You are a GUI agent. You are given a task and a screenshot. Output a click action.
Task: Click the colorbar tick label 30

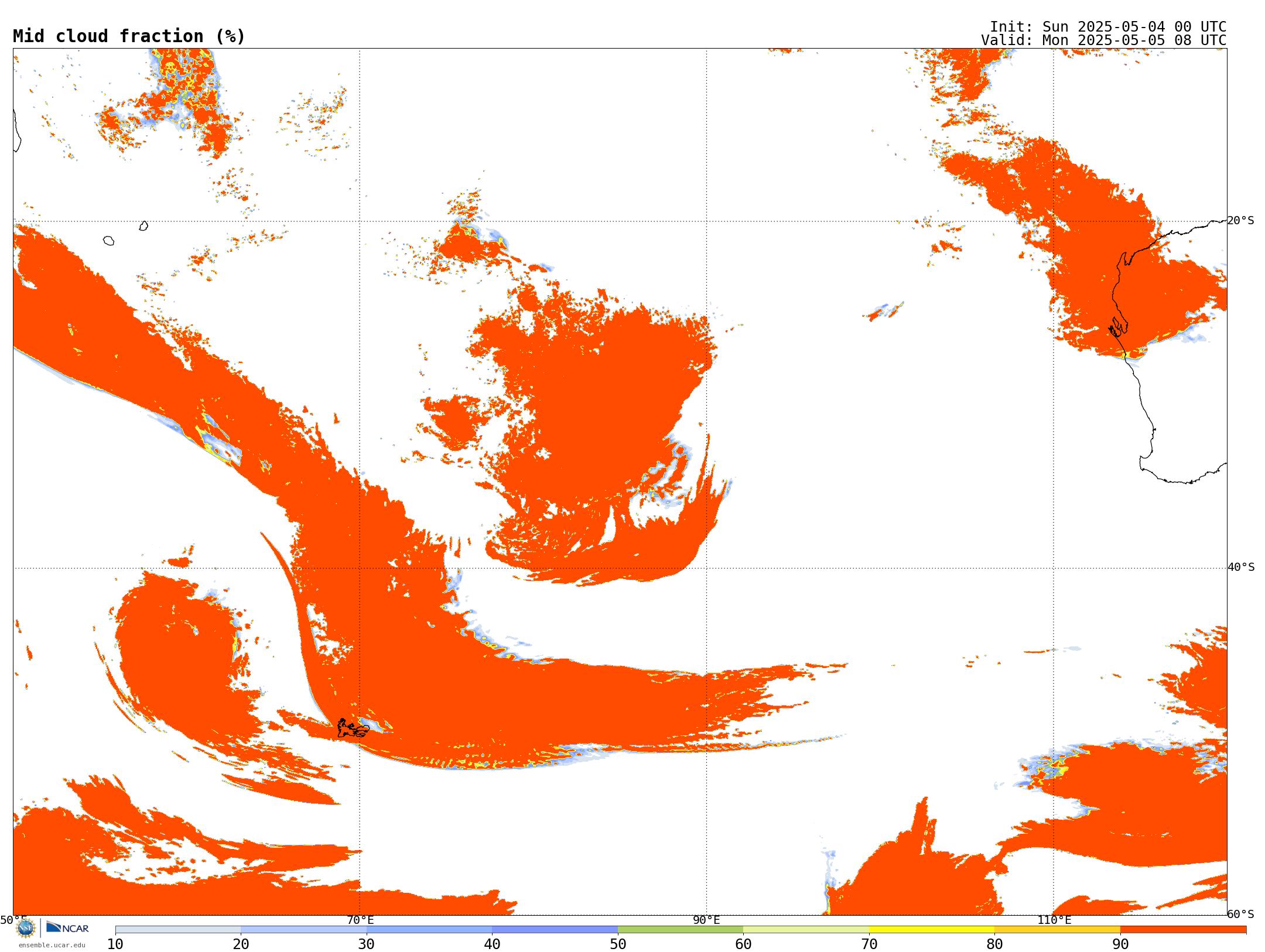pyautogui.click(x=367, y=944)
